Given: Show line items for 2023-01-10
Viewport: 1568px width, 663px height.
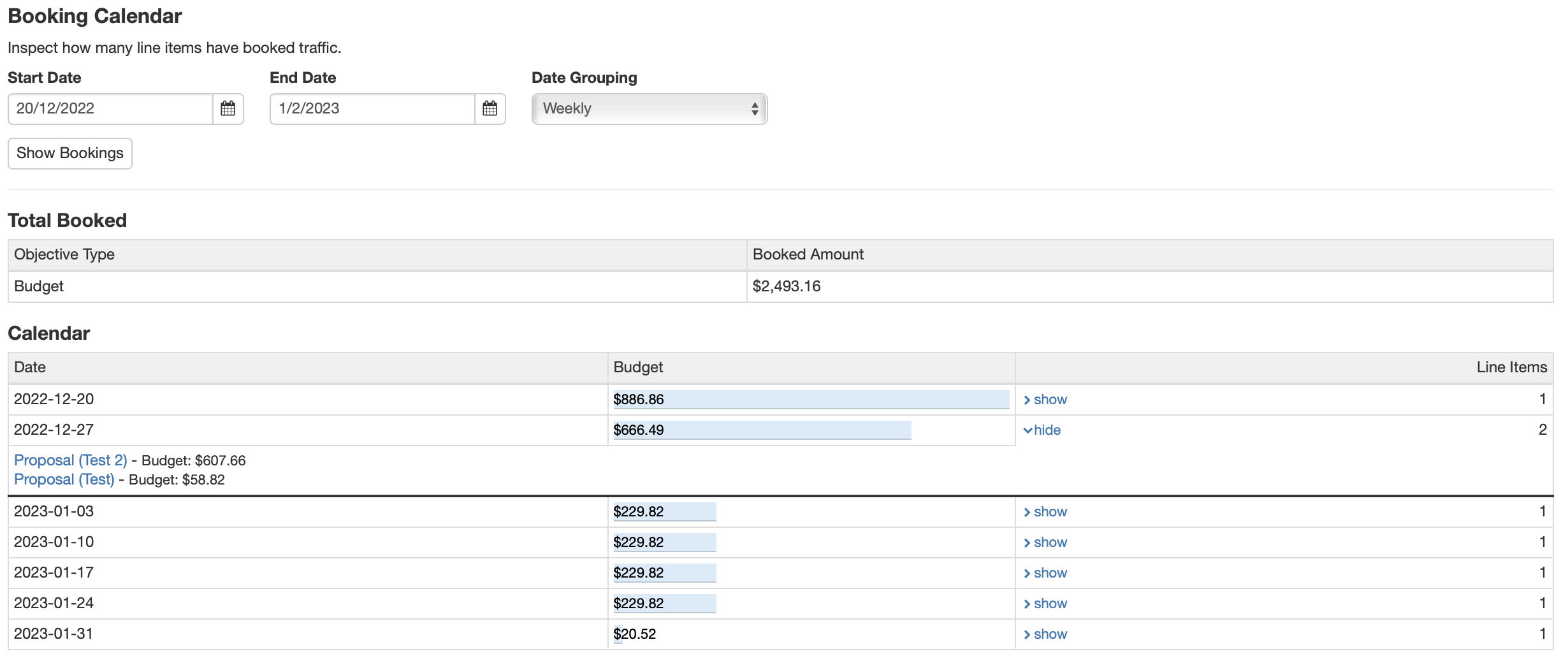Looking at the screenshot, I should click(x=1045, y=543).
